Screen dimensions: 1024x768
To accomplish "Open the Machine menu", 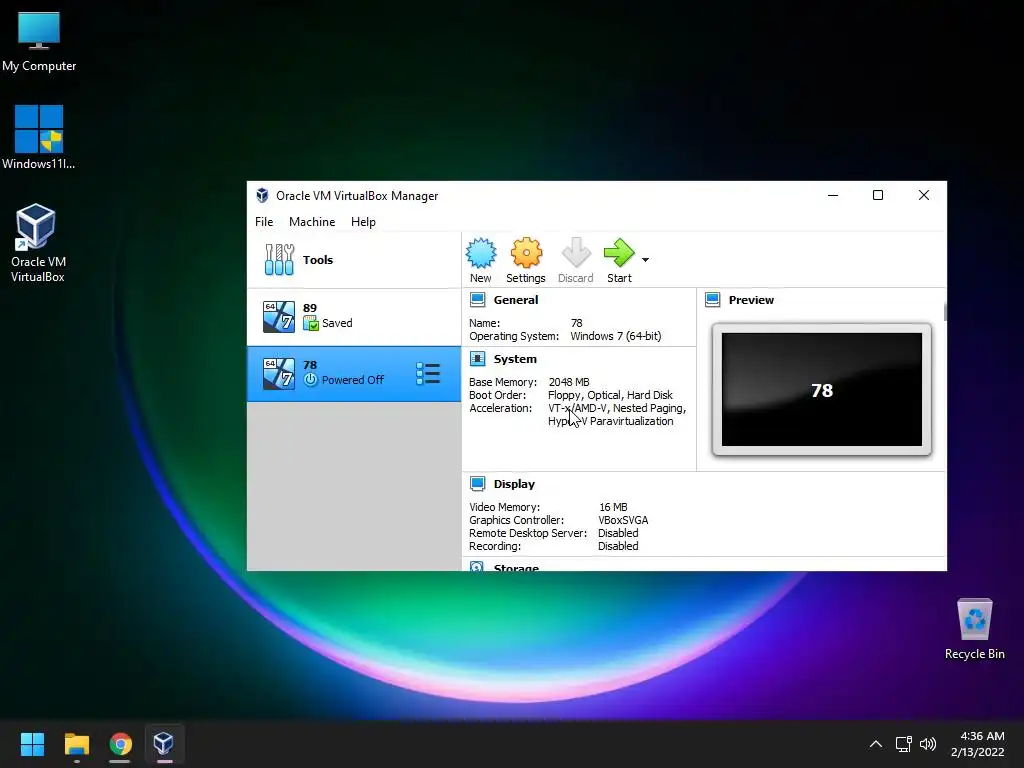I will tap(312, 222).
